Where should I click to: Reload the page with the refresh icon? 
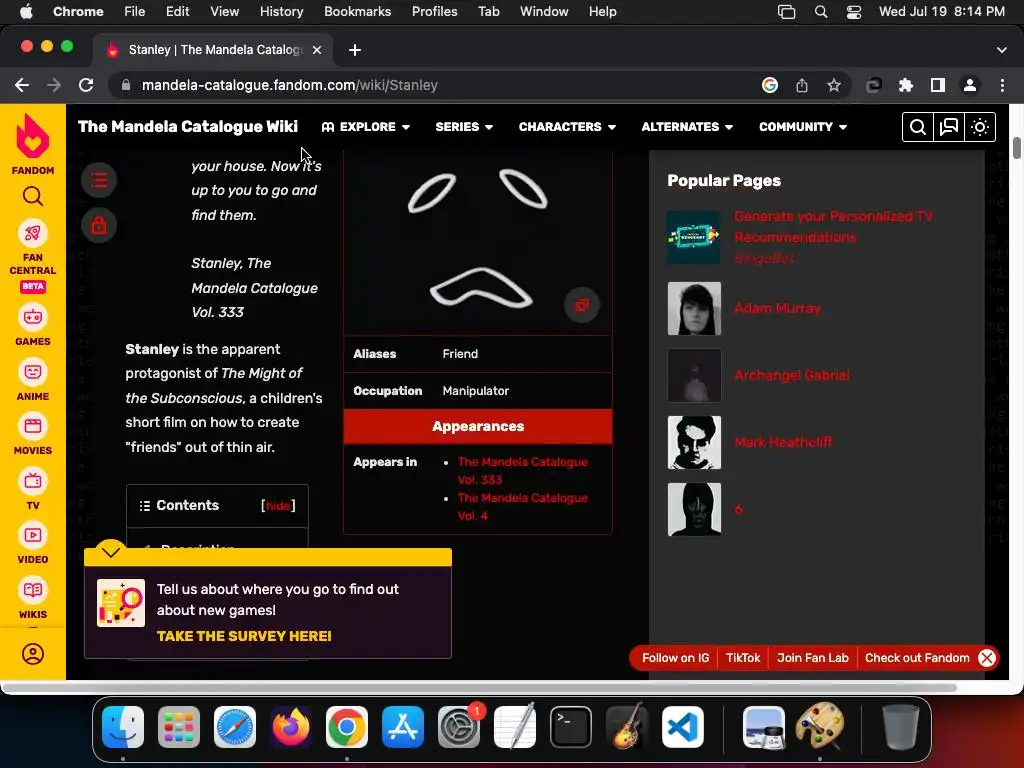86,85
